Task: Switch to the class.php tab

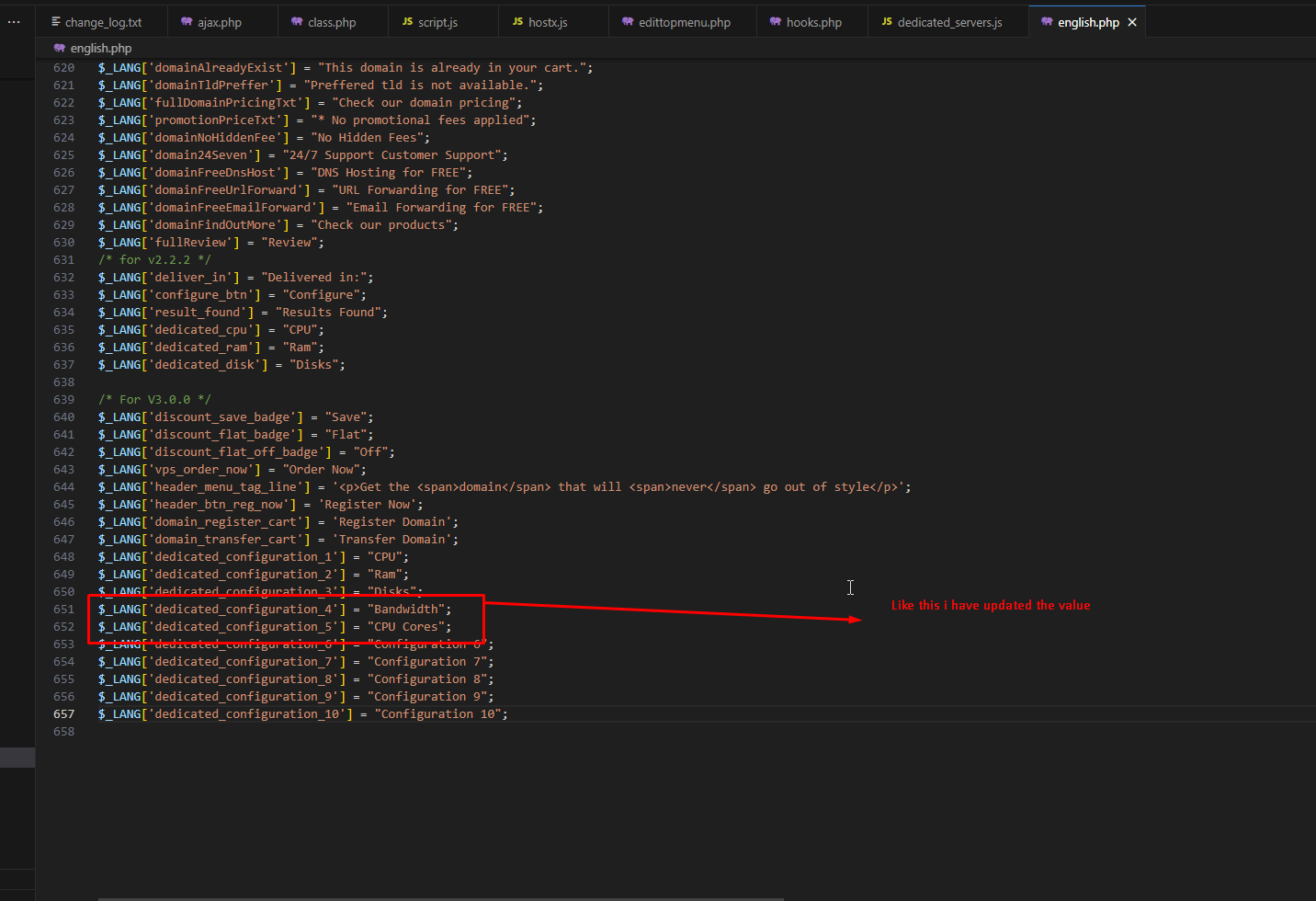Action: (x=332, y=22)
